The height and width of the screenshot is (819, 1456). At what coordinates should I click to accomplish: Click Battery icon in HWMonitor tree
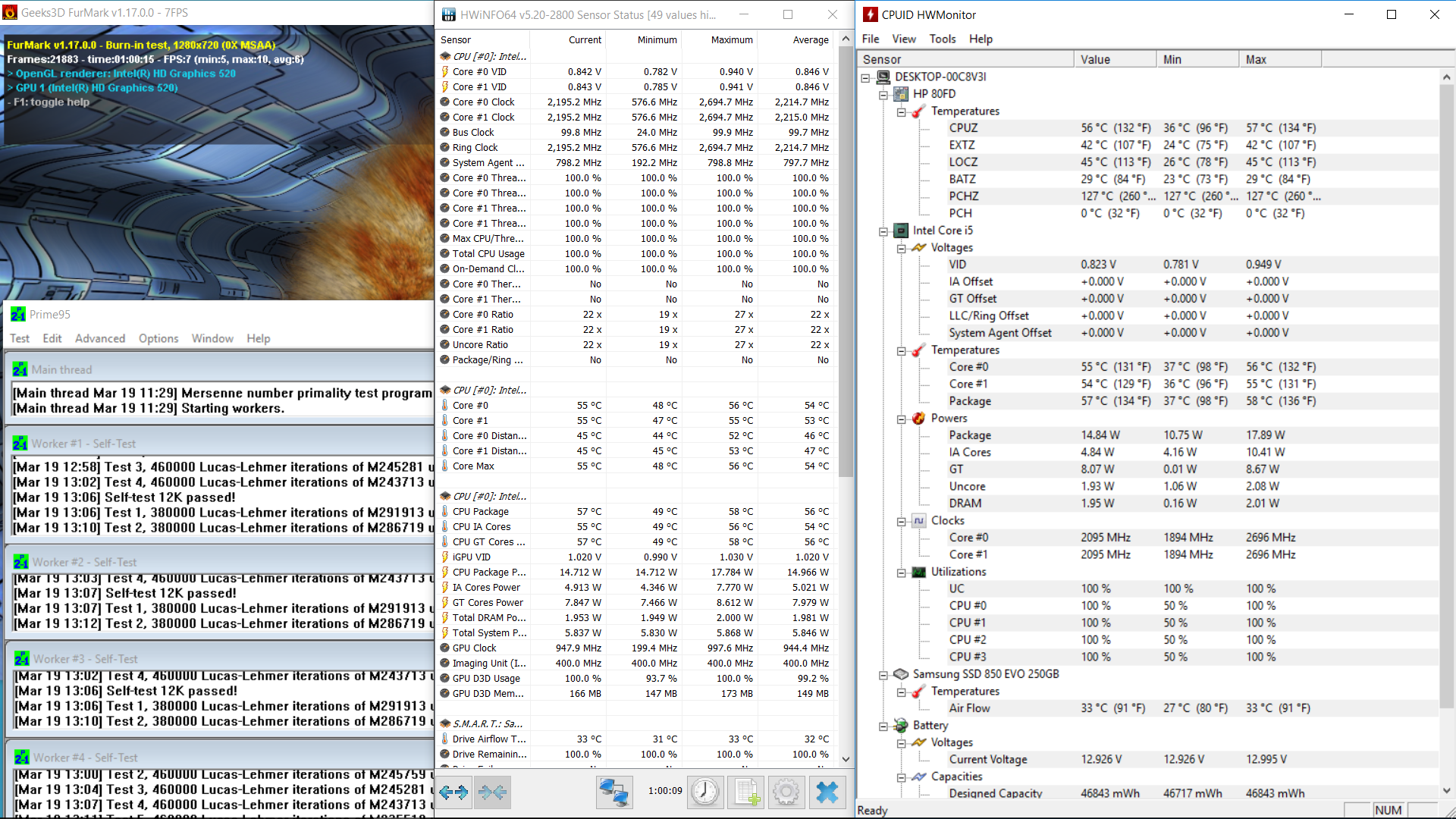901,725
